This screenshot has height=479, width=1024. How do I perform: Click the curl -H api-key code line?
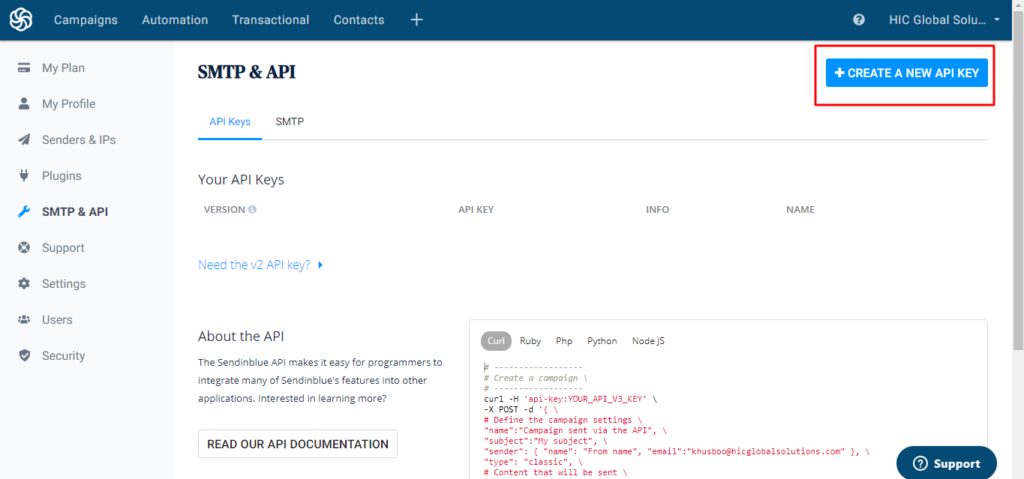[571, 398]
